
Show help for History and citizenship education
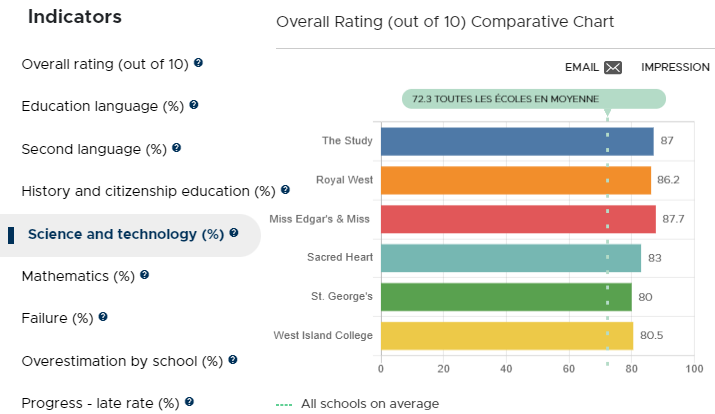[285, 190]
